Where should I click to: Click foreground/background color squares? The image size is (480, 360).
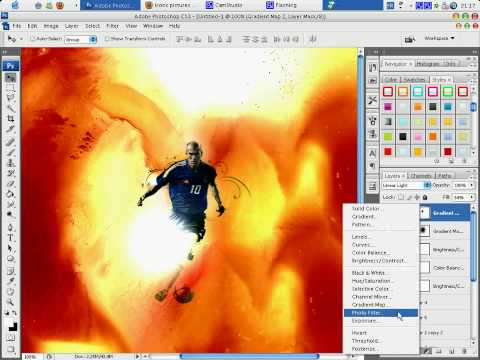point(12,326)
